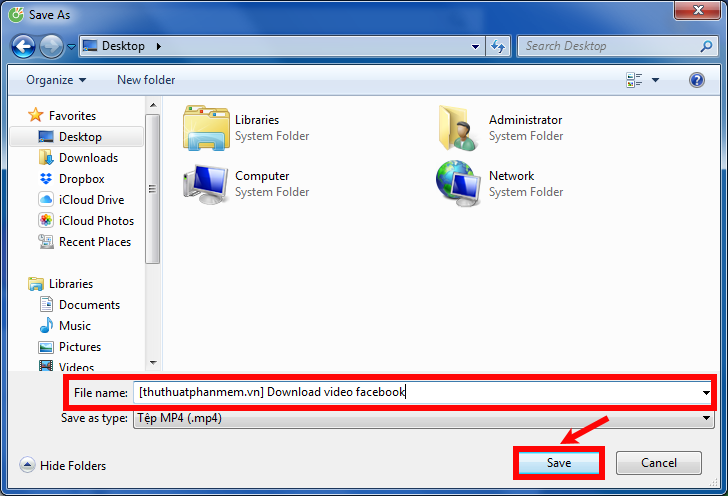Open the File name history dropdown arrow
Image resolution: width=728 pixels, height=496 pixels.
coord(706,393)
